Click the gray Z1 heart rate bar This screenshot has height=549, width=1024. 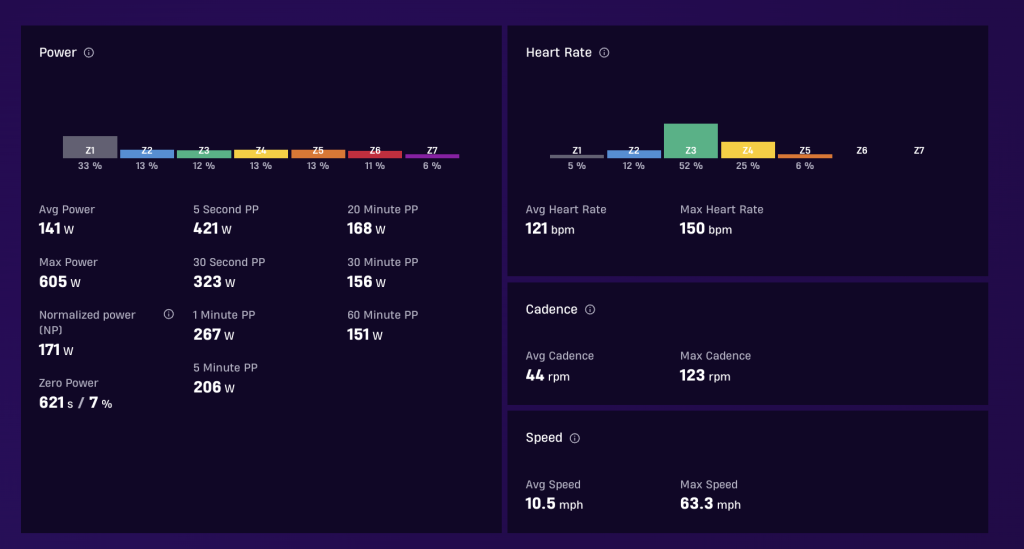[x=577, y=156]
